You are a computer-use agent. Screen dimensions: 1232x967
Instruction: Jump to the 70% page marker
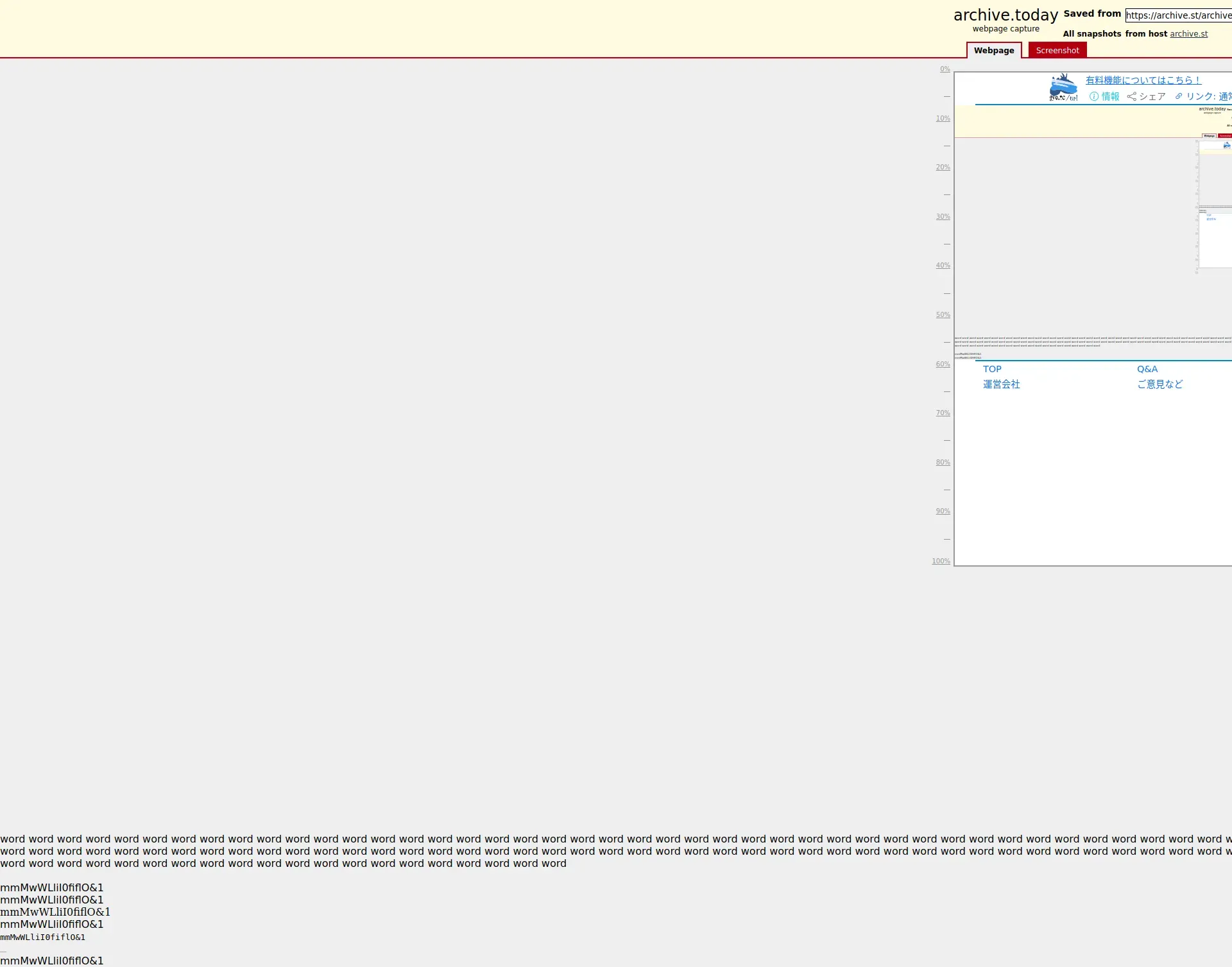point(943,413)
